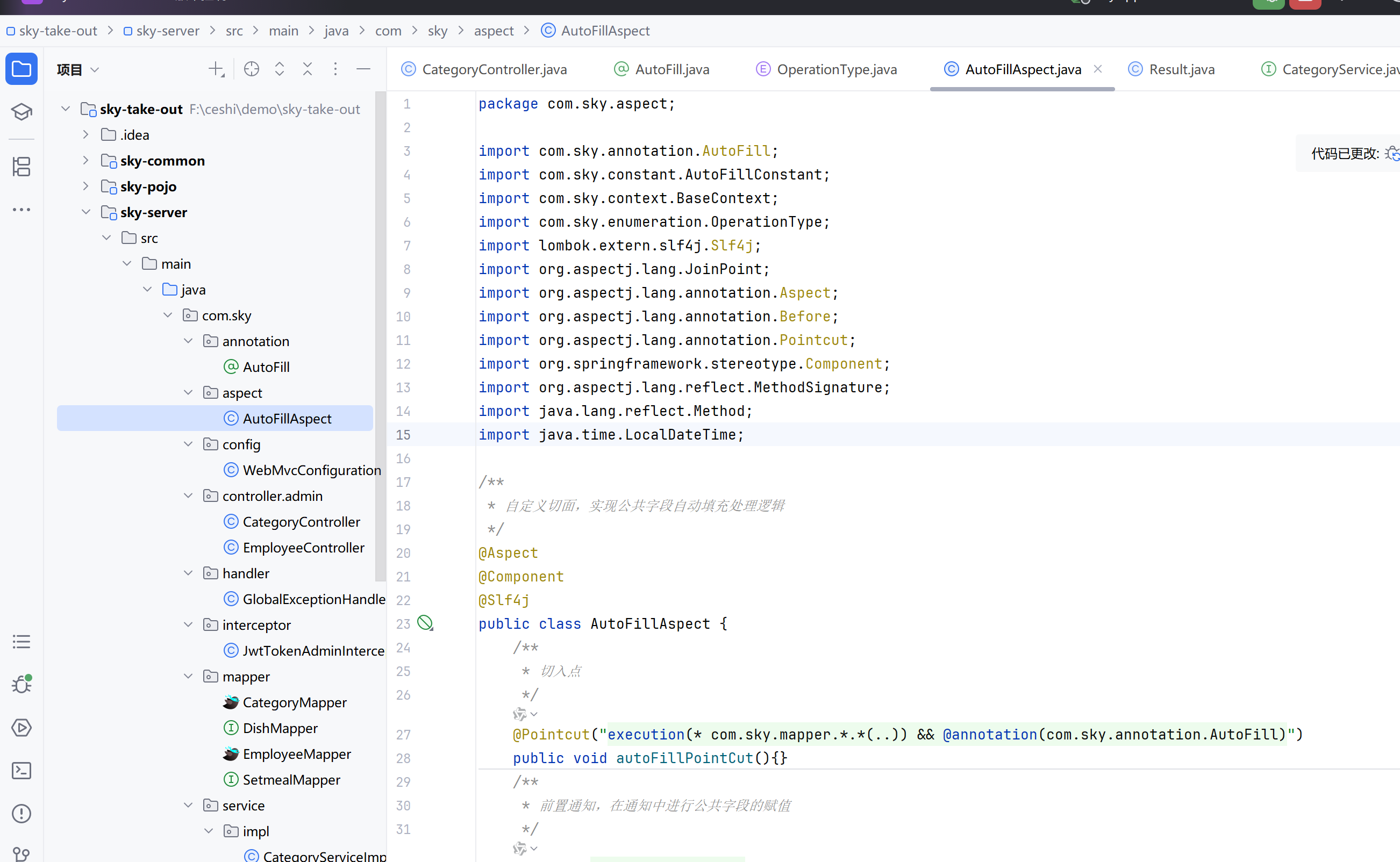Open project panel options three-dot menu

pos(335,69)
